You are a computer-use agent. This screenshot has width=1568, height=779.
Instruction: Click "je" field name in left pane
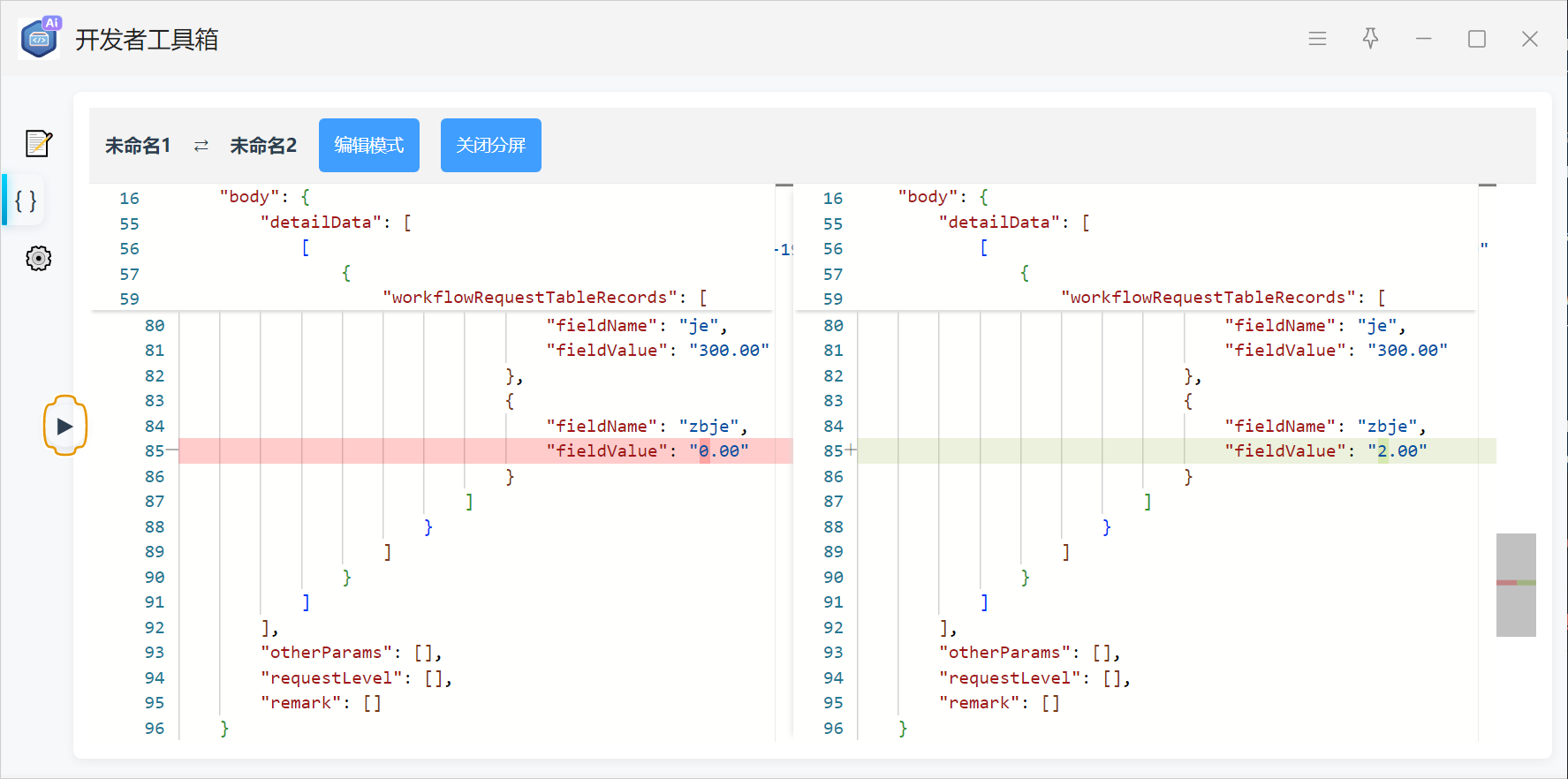698,326
